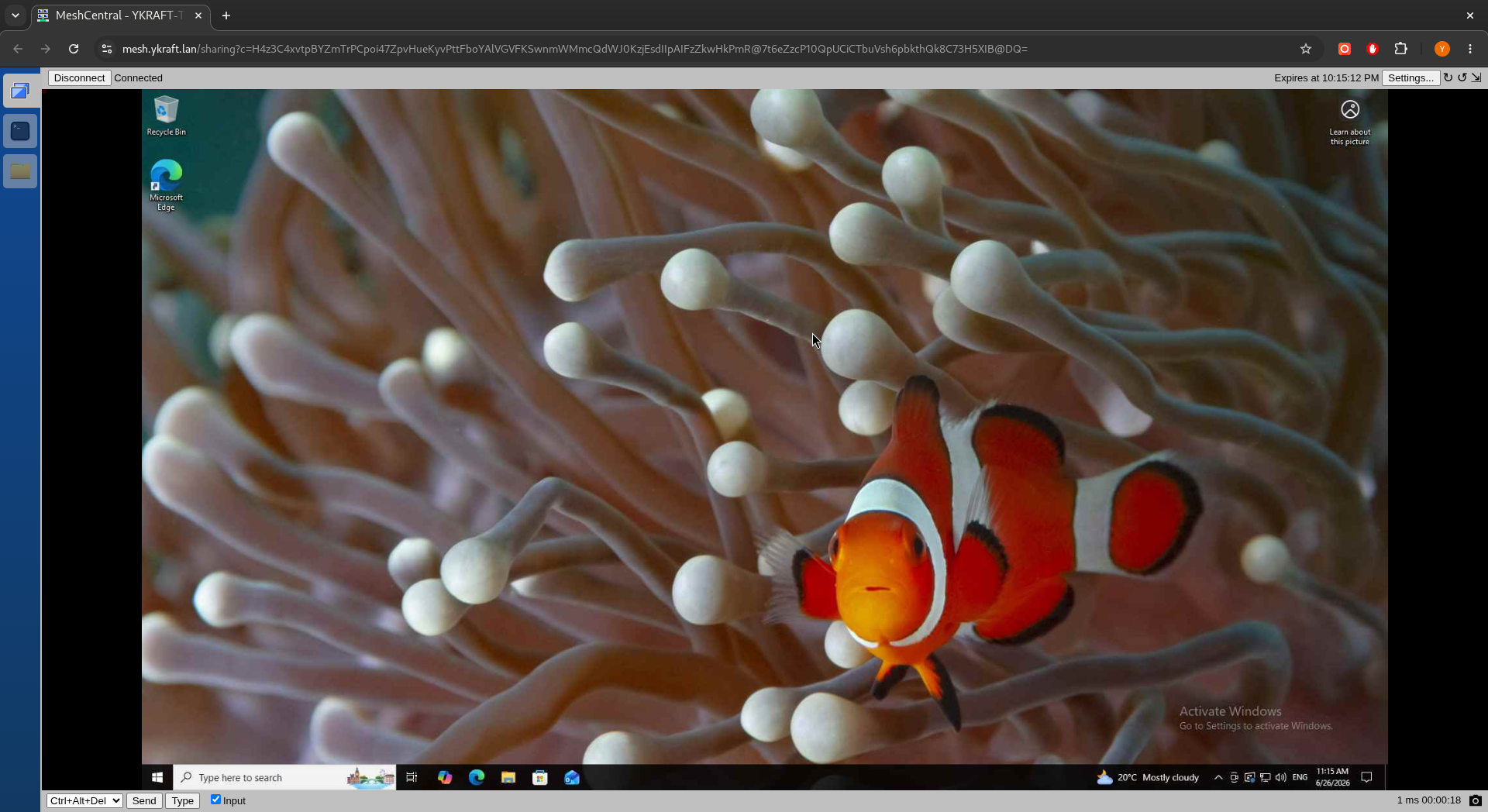Open the Files view in MeshCentral sidebar
1488x812 pixels.
point(20,171)
